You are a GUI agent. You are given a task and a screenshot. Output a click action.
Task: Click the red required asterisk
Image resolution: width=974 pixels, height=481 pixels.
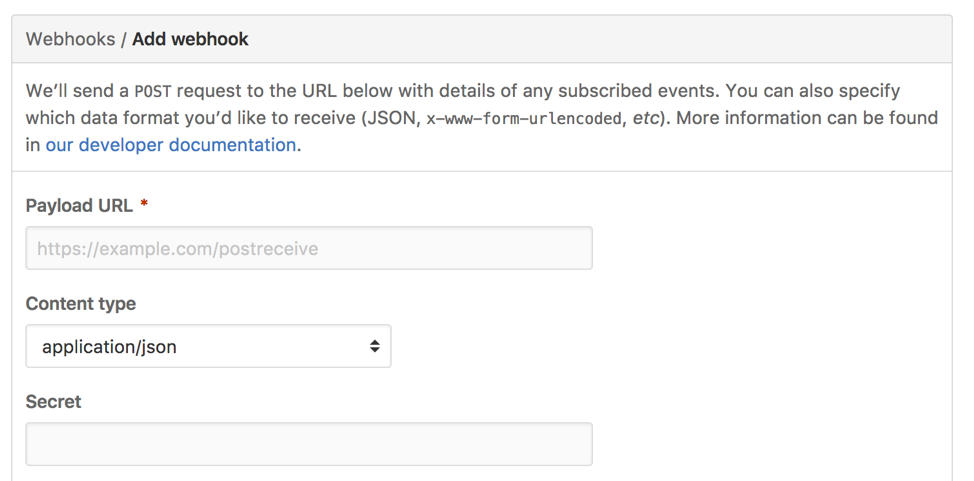pos(145,205)
